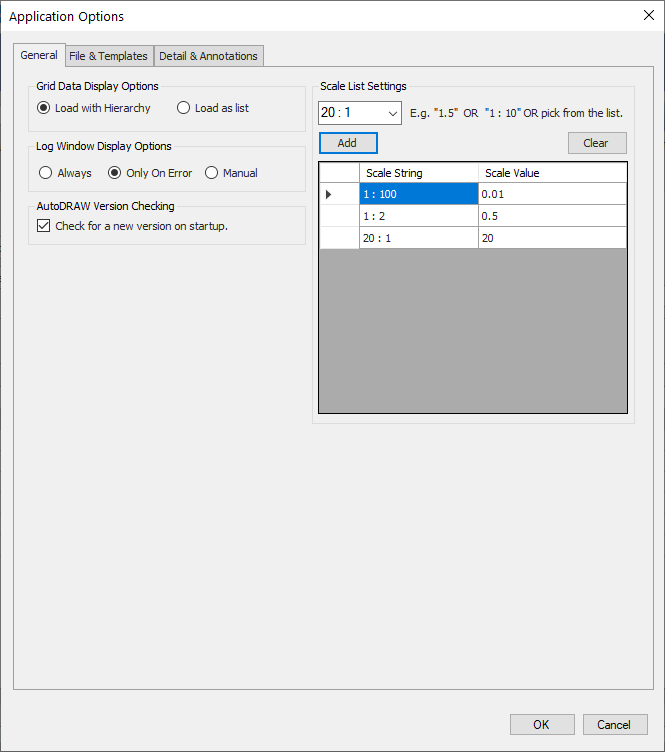
Task: Open the Detail & Annotations tab
Action: point(208,56)
